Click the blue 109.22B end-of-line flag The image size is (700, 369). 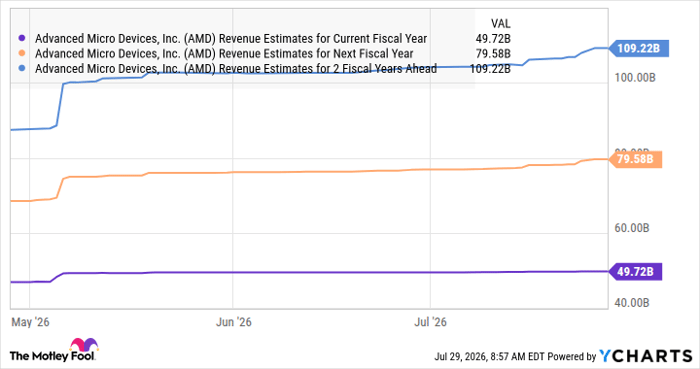(639, 48)
